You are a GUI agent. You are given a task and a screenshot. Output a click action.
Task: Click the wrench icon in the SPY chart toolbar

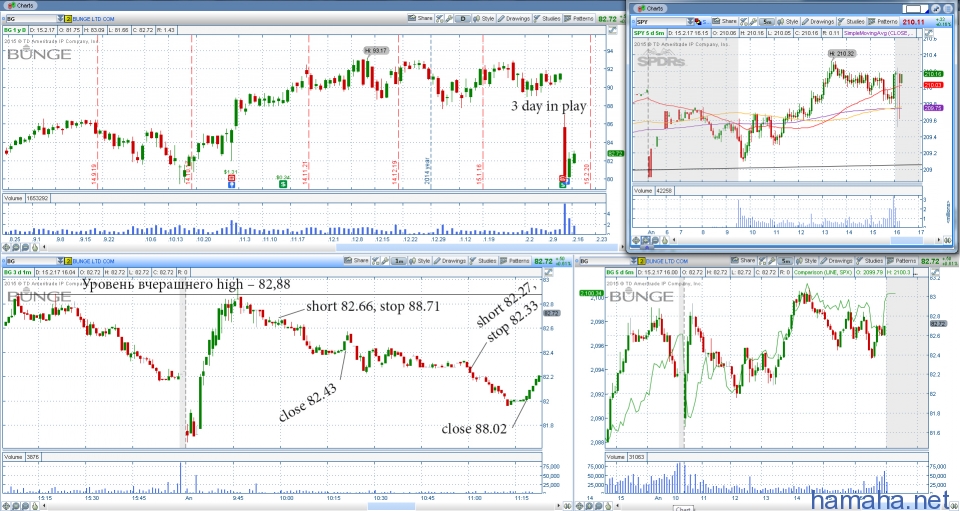click(753, 21)
